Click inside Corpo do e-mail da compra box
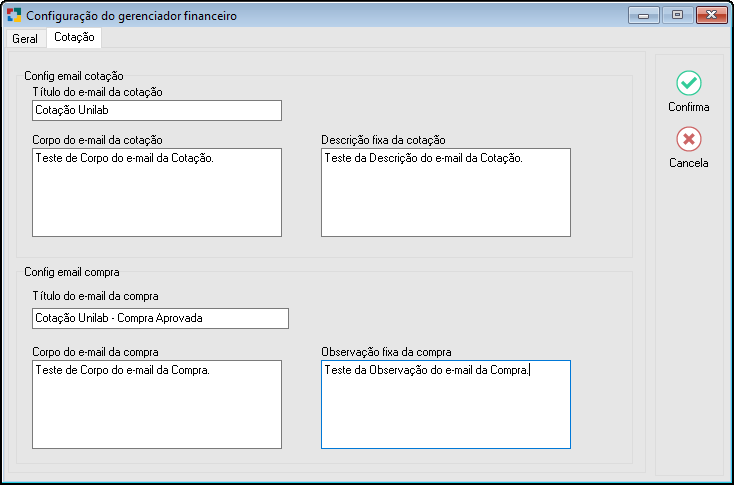Viewport: 734px width, 485px height. [157, 404]
